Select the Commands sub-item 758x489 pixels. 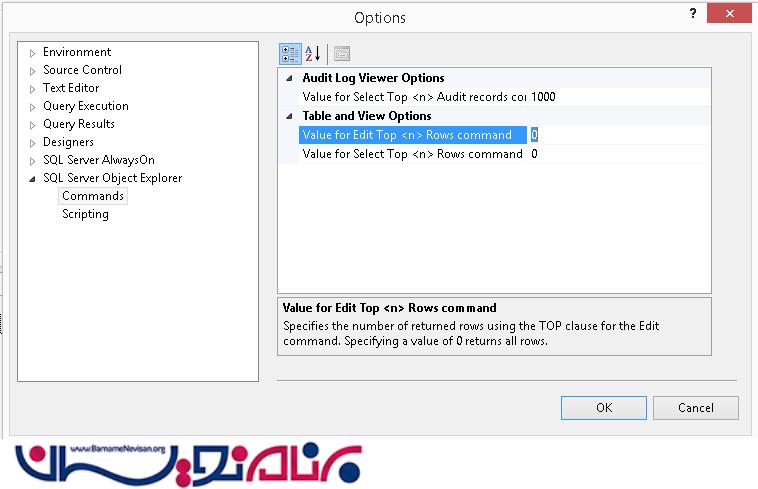[93, 196]
